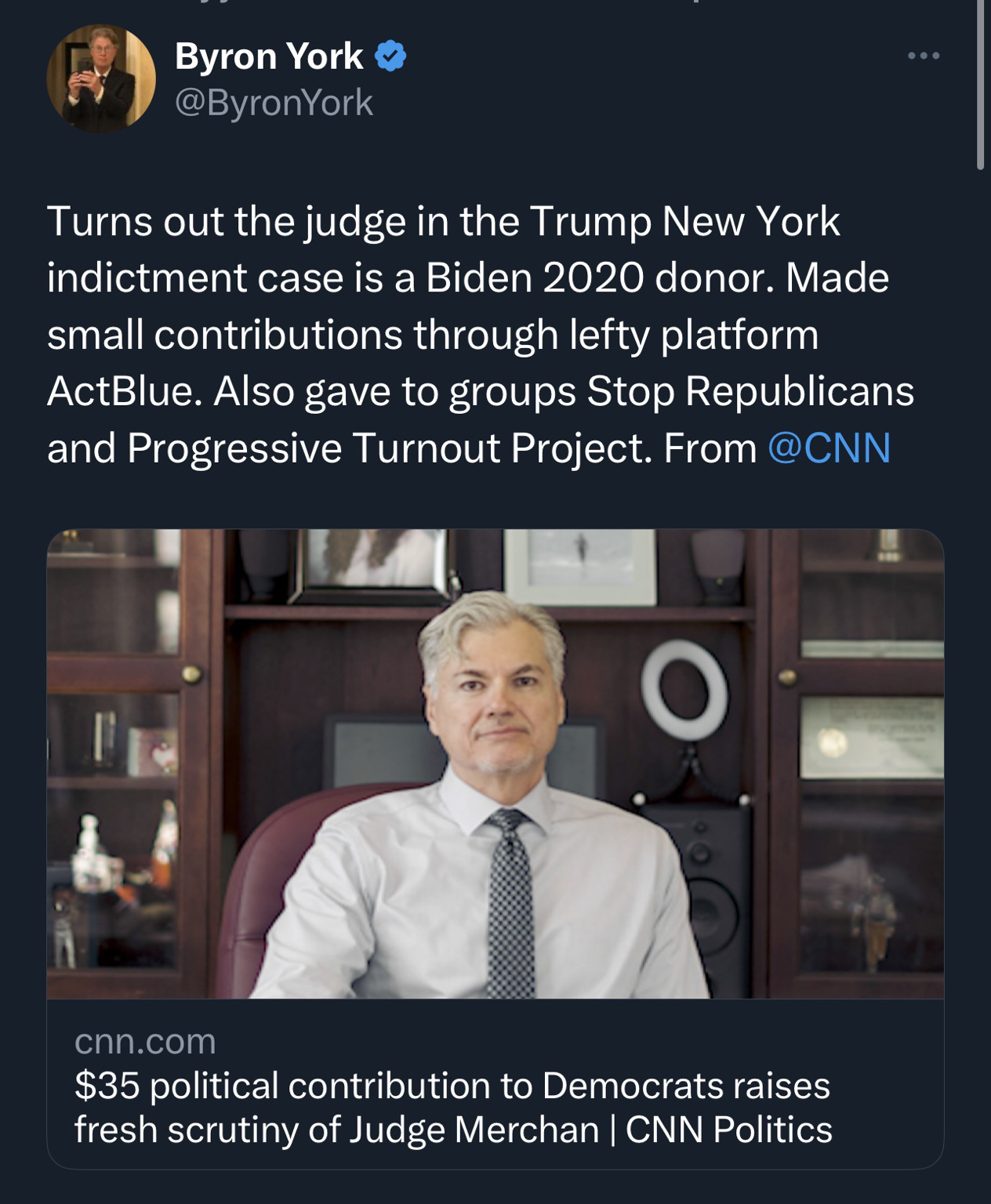This screenshot has height=1204, width=991.
Task: Click "Progressive Turnout Project" in the tweet
Action: click(x=389, y=448)
